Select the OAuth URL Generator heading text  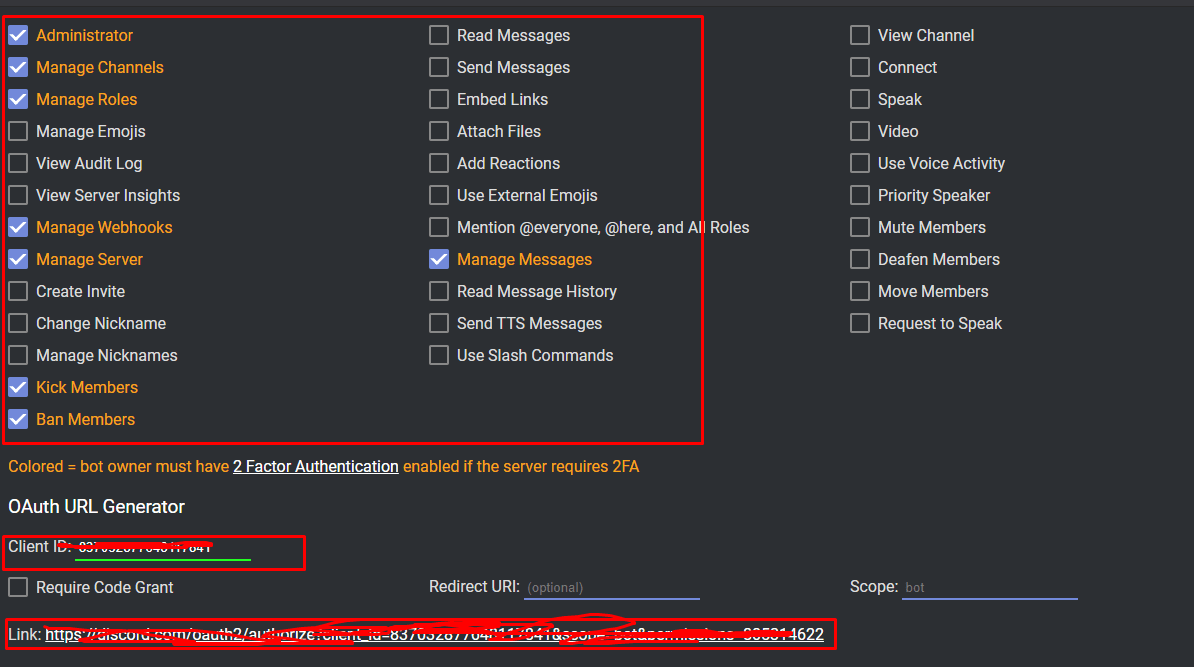[x=97, y=506]
